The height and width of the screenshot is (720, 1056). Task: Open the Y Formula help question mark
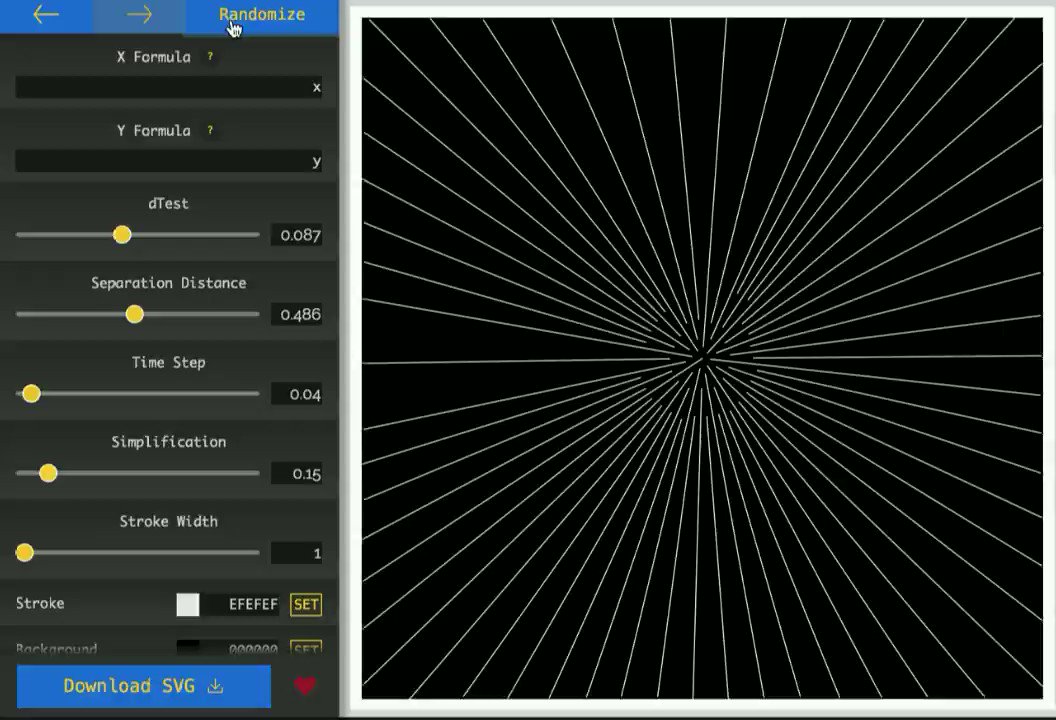pos(210,130)
